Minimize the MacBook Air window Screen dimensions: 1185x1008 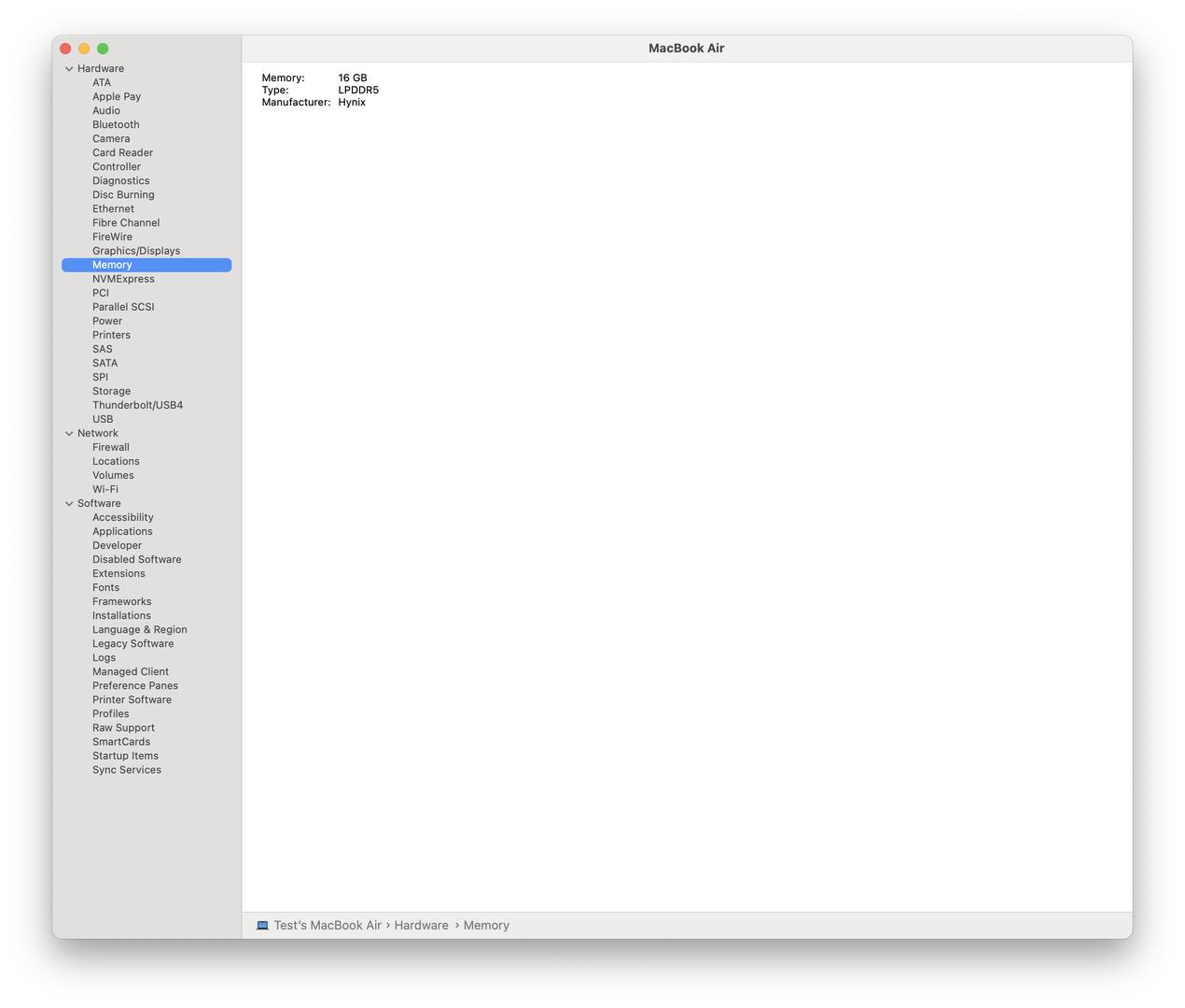[x=84, y=49]
